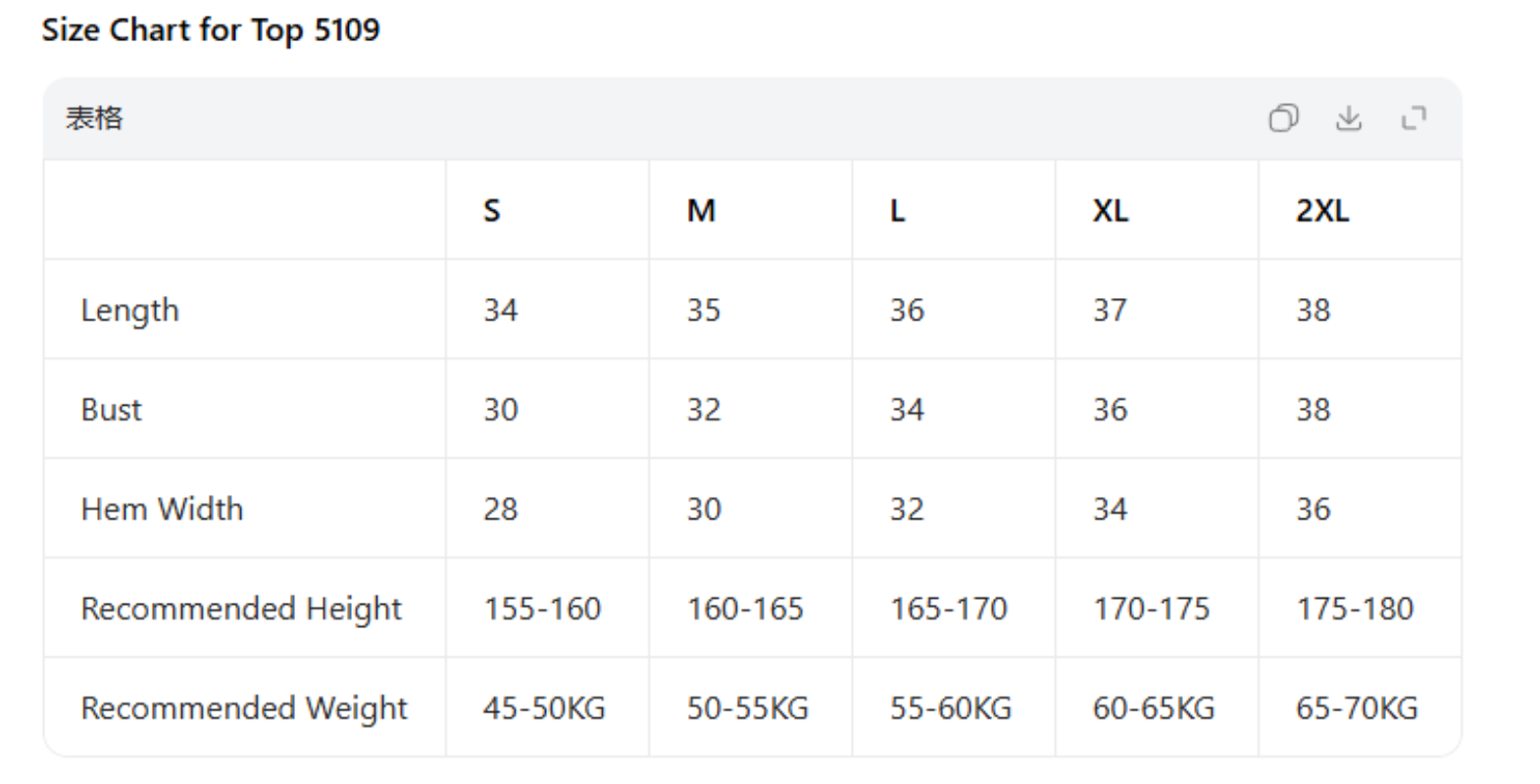Viewport: 1540px width, 784px height.
Task: Click the Size Chart for Top 5109 heading
Action: [x=211, y=30]
